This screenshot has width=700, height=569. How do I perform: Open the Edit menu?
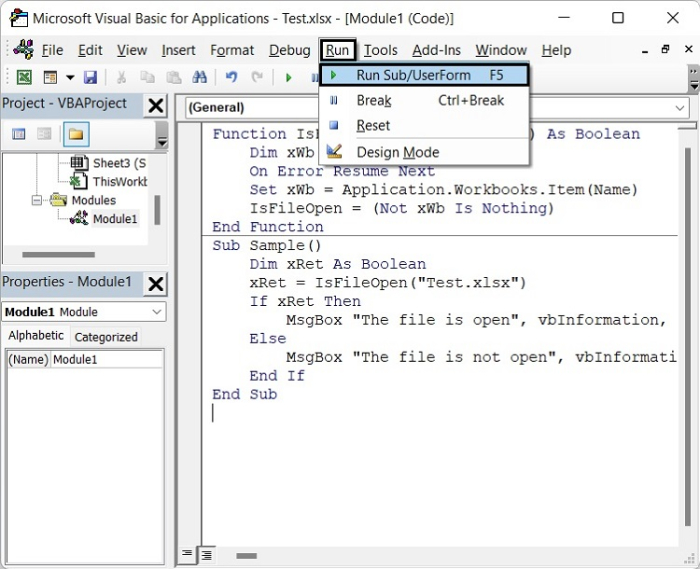[x=90, y=50]
